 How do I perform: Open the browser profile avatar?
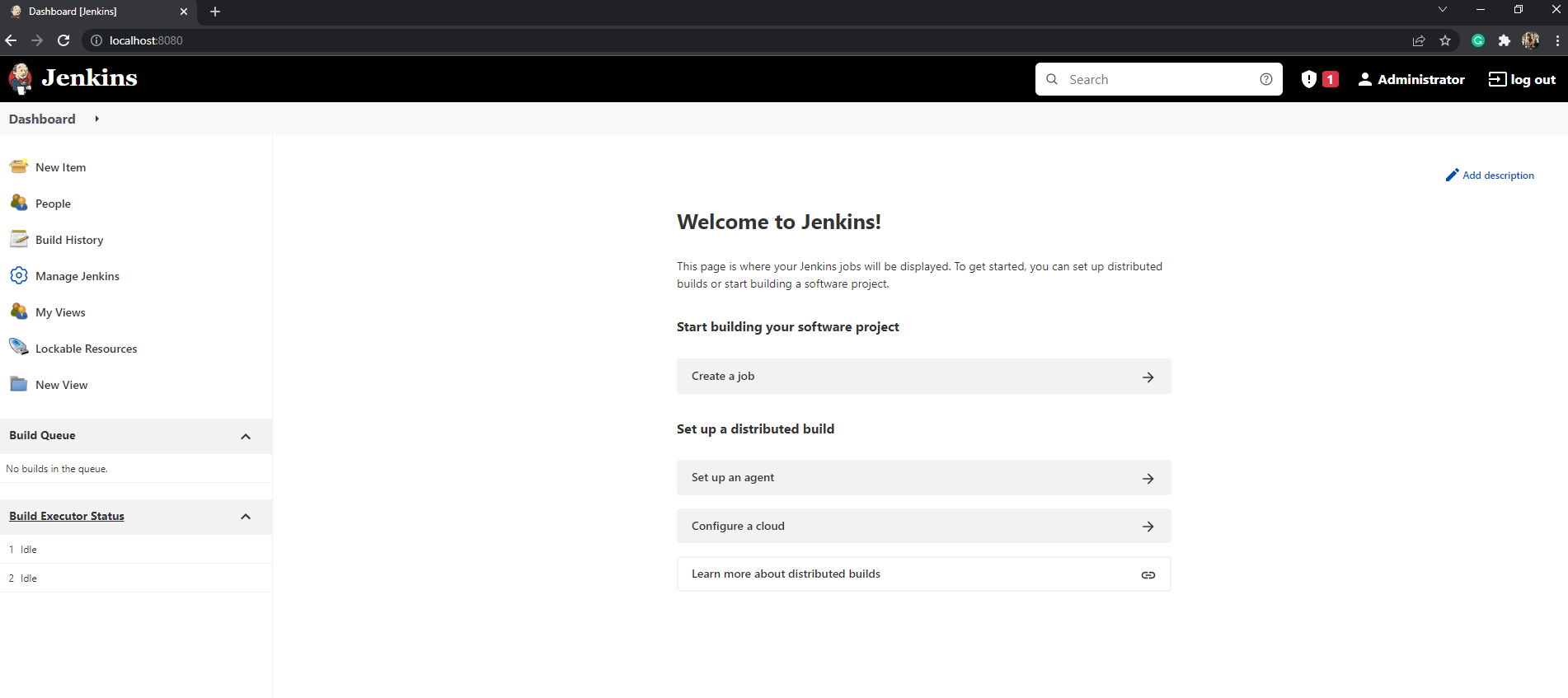(1531, 40)
